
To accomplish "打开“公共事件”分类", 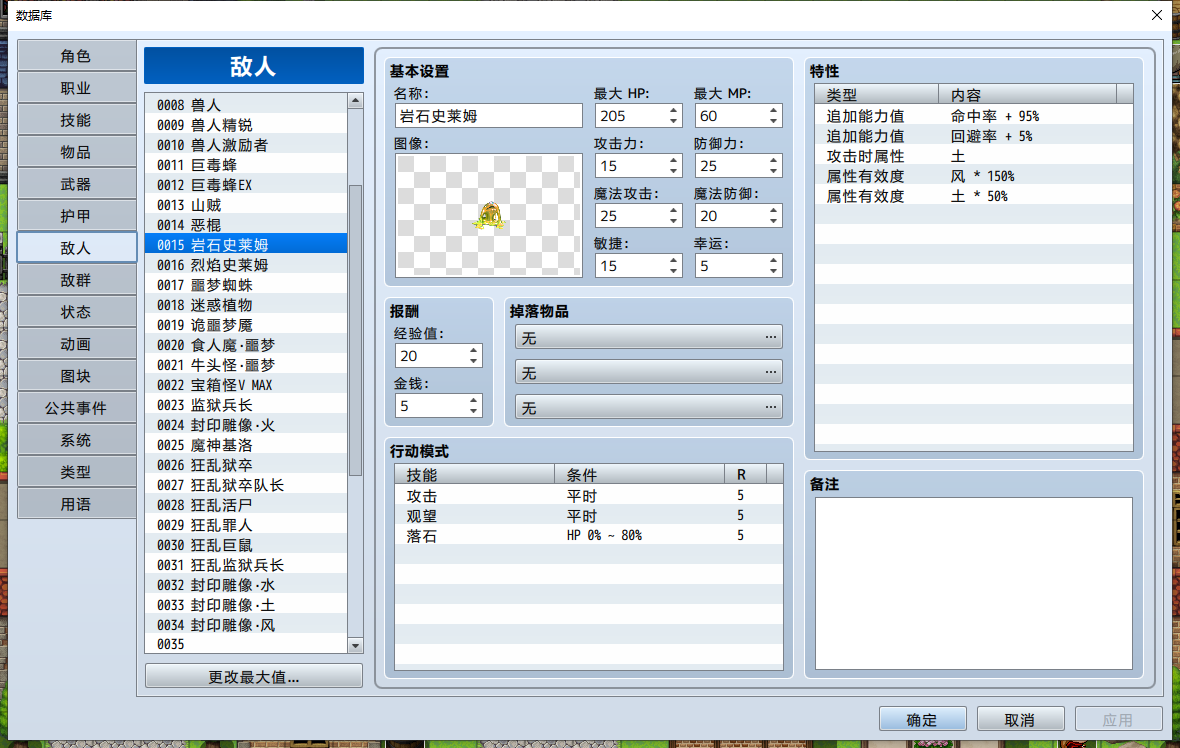I will 76,407.
